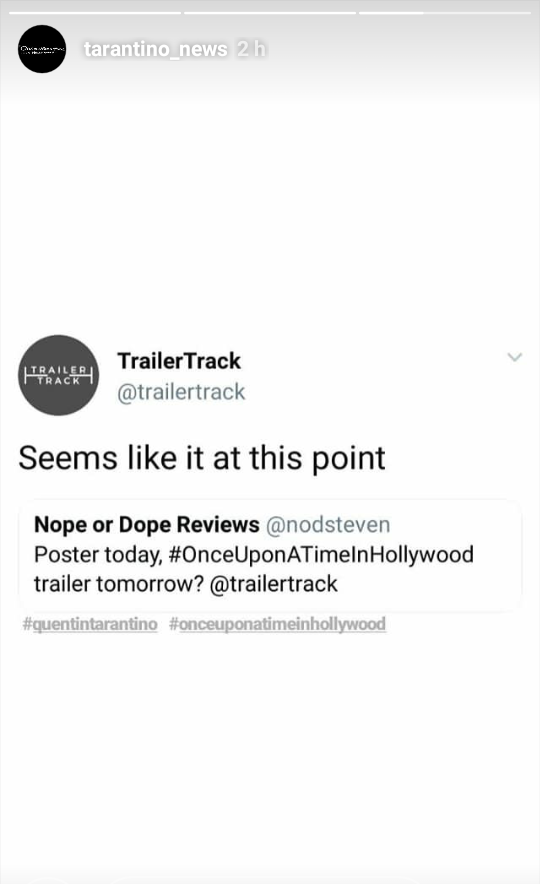Tap the second story progress bar segment
Image resolution: width=540 pixels, height=884 pixels.
270,12
